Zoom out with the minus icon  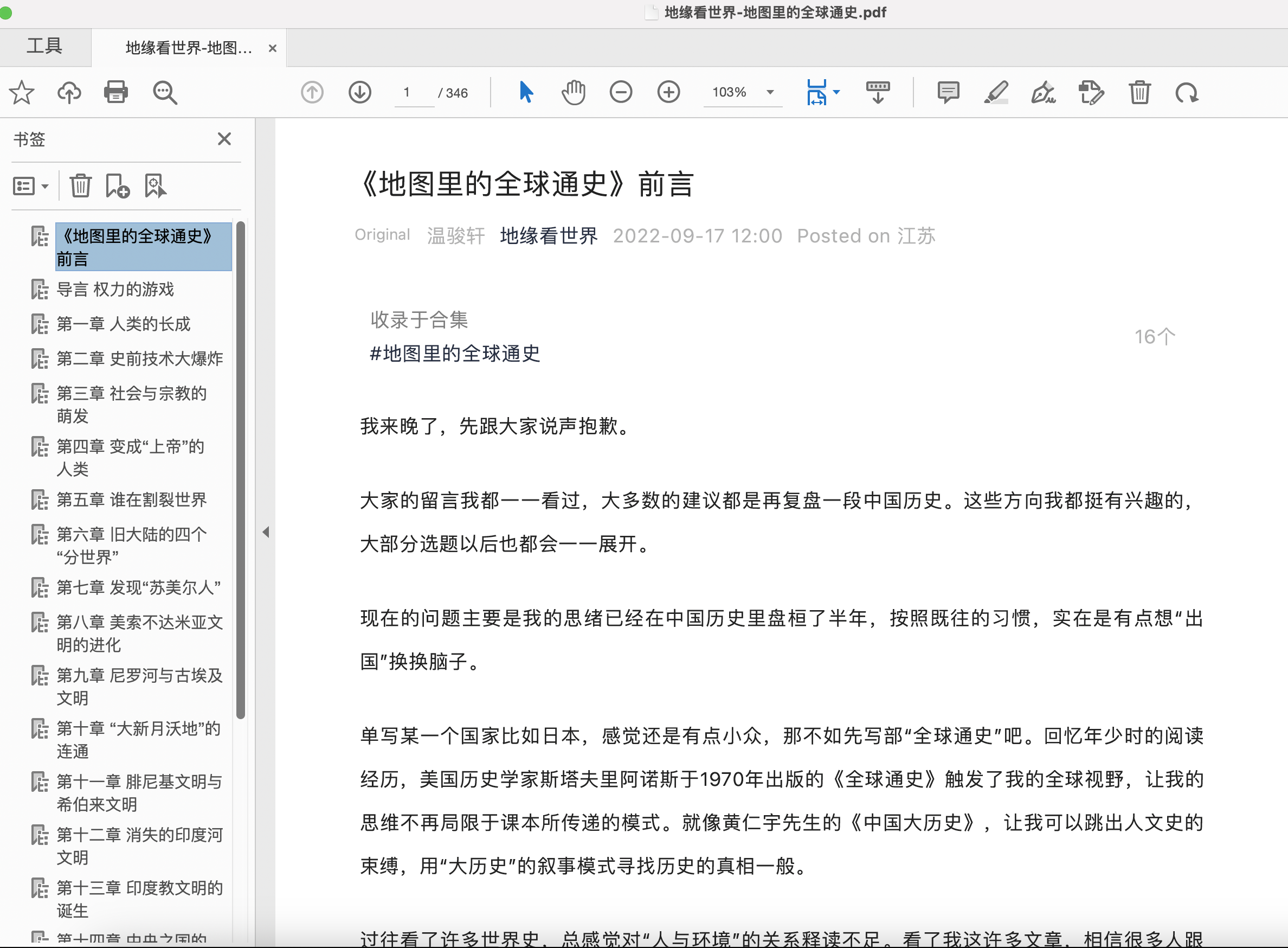point(621,92)
